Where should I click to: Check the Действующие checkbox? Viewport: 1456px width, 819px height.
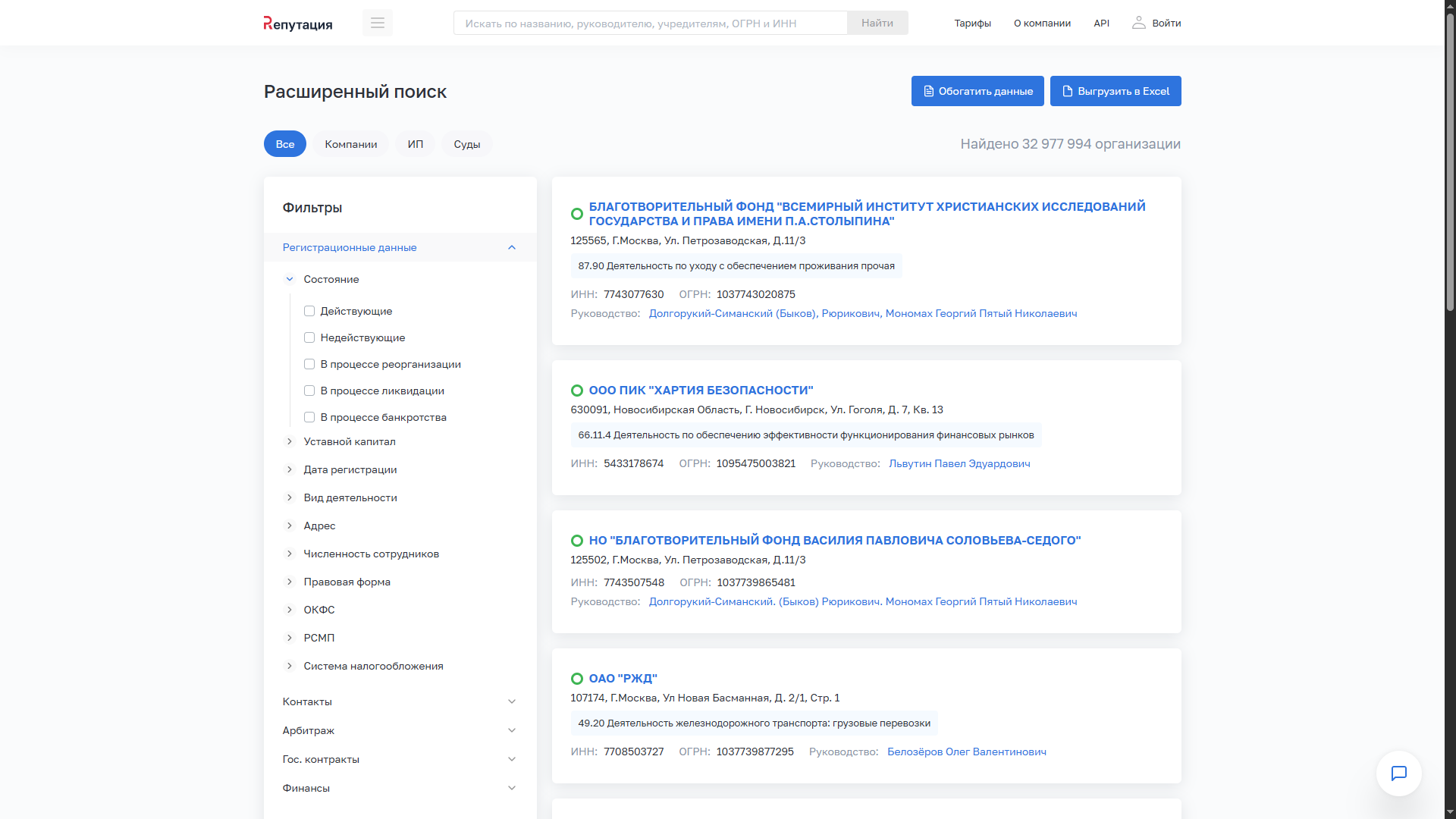pyautogui.click(x=309, y=311)
